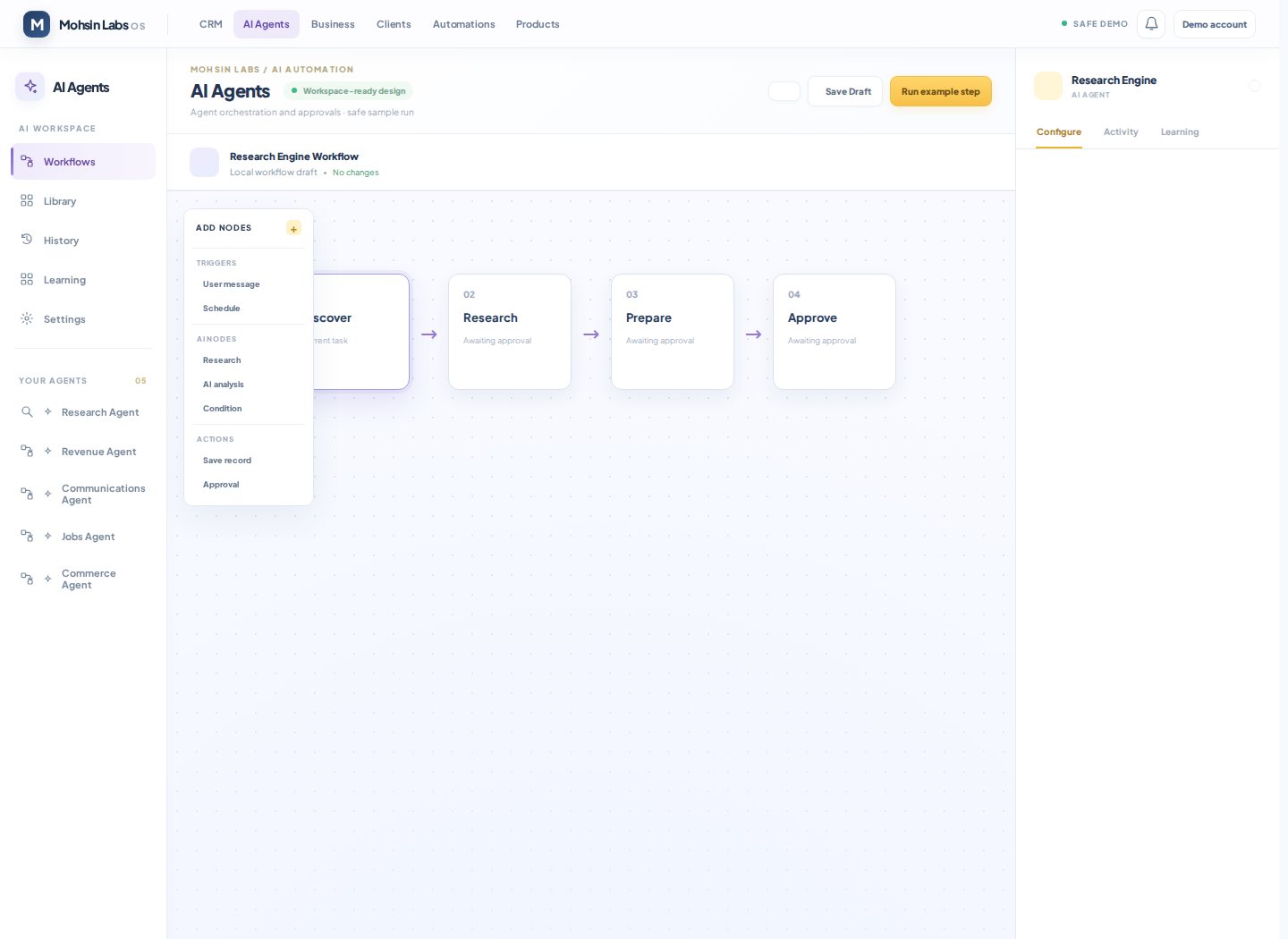This screenshot has width=1288, height=939.
Task: Click the flow icon beside Revenue Agent
Action: coord(27,452)
